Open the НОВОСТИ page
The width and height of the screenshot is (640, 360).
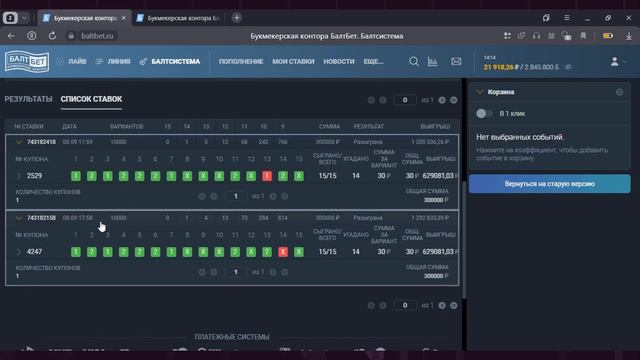pyautogui.click(x=339, y=61)
